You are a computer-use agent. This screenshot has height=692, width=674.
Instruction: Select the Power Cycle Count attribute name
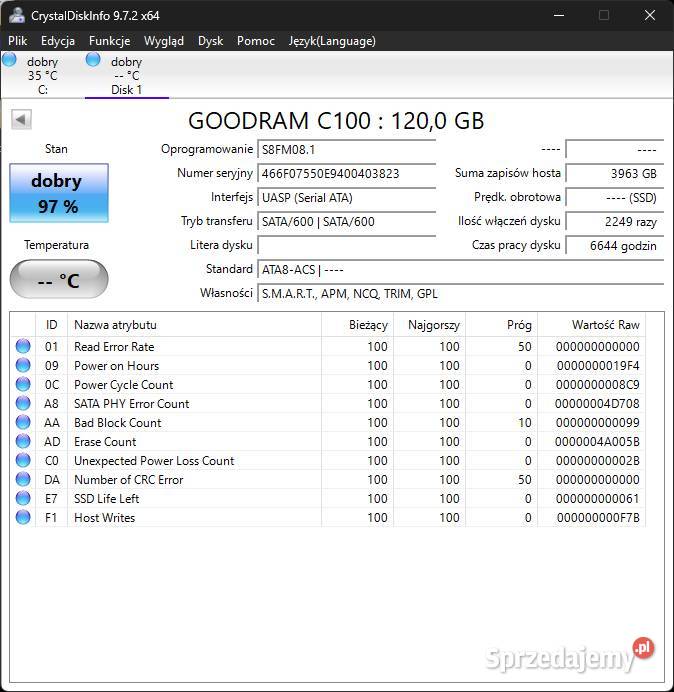(x=124, y=385)
